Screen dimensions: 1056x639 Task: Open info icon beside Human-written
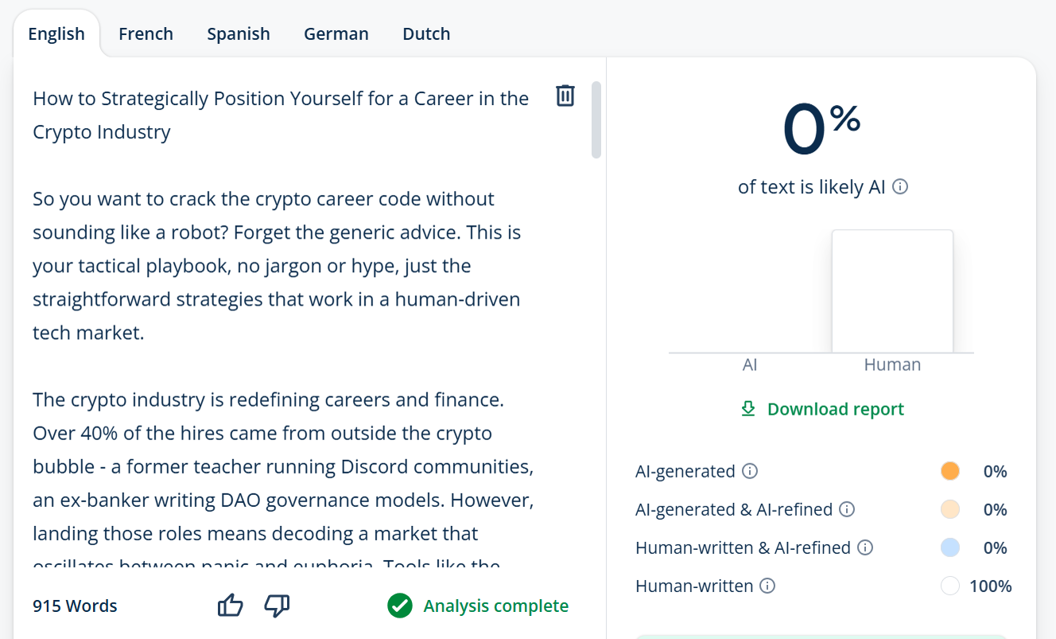768,586
